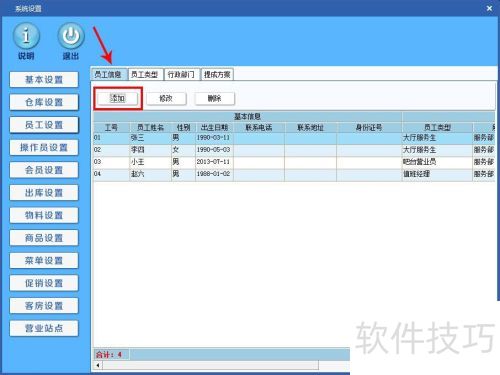Click birth date 1990-05-03 cell

213,150
